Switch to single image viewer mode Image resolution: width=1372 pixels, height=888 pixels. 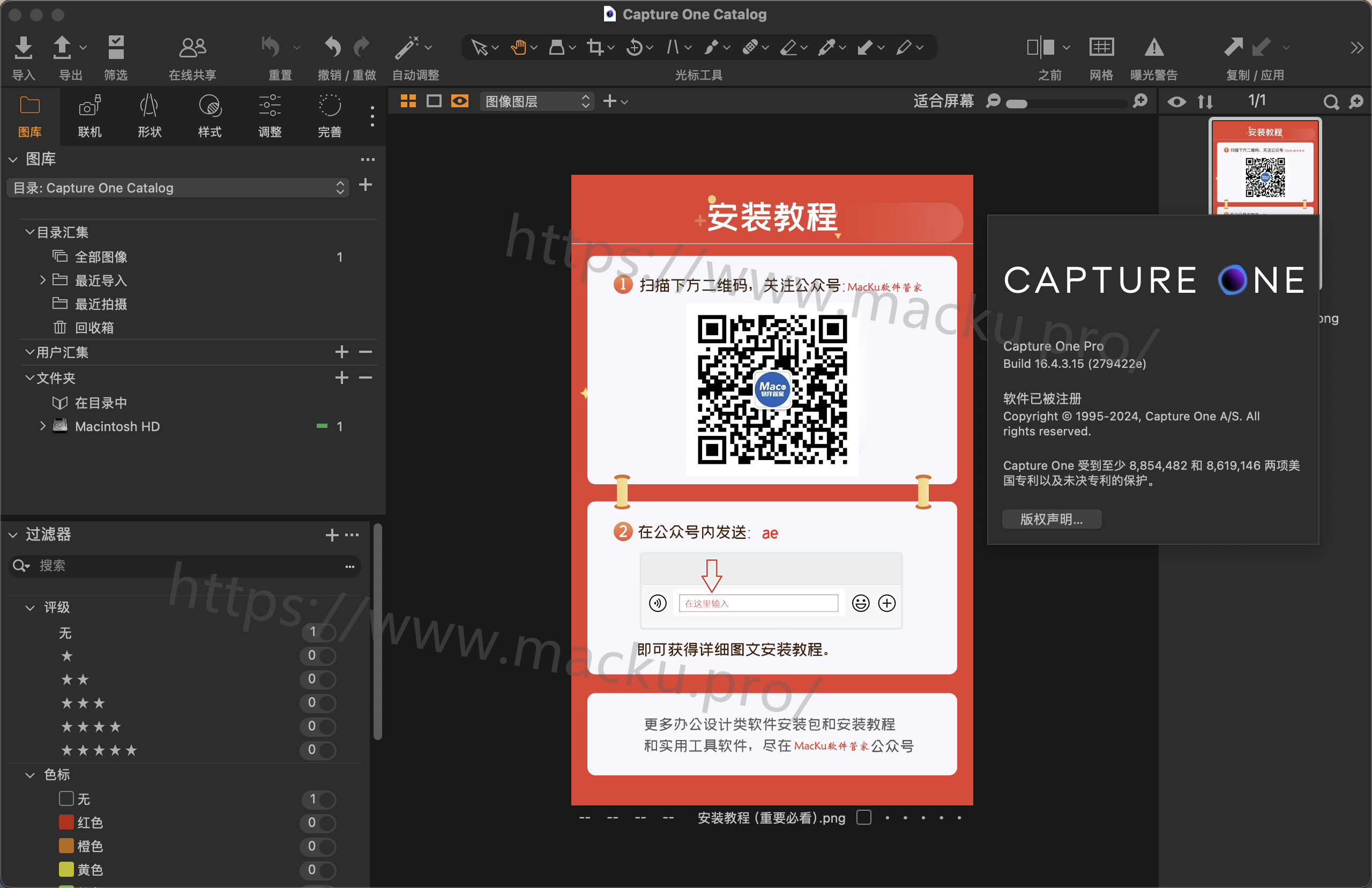click(434, 101)
